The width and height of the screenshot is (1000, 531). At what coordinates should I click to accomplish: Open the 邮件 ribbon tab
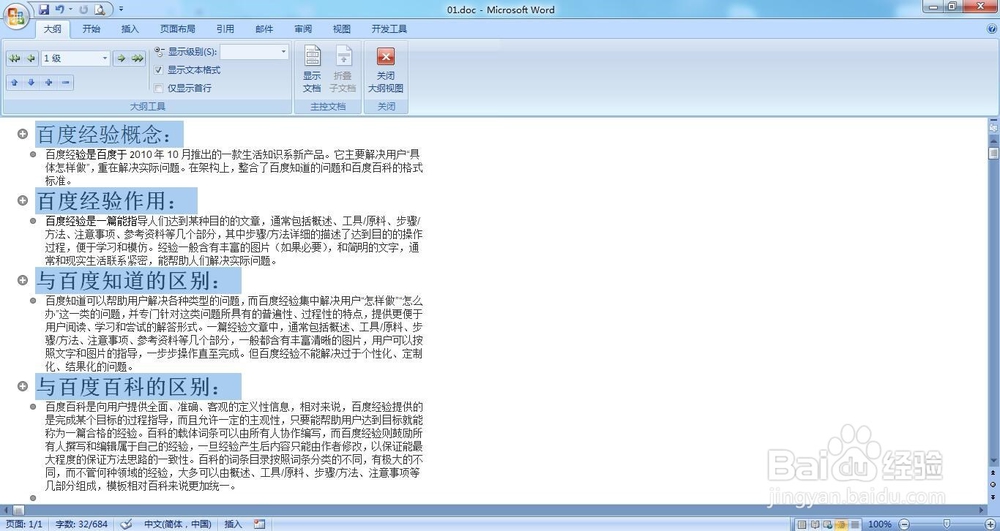coord(264,29)
